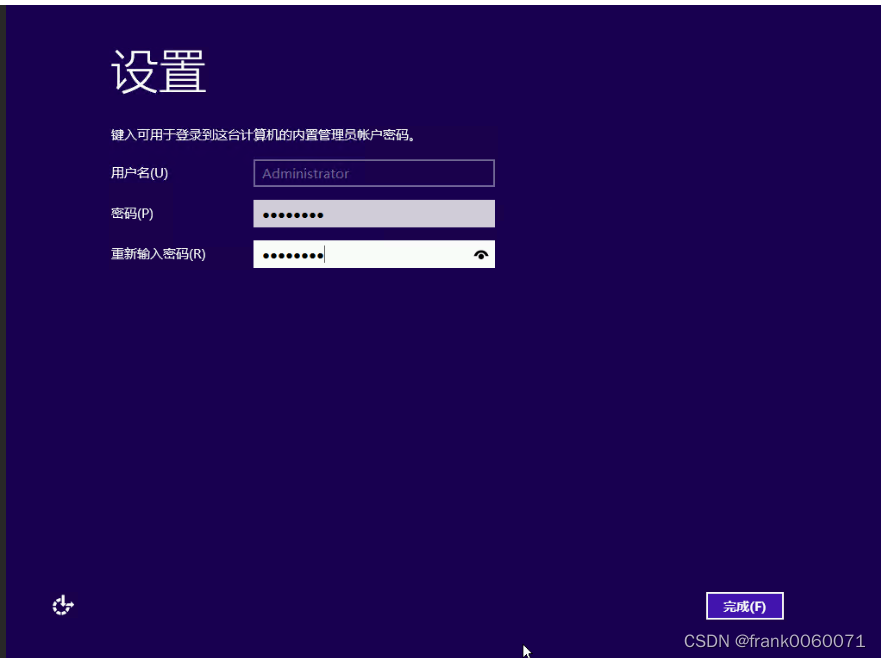
Task: Click the 设置 heading
Action: tap(159, 71)
